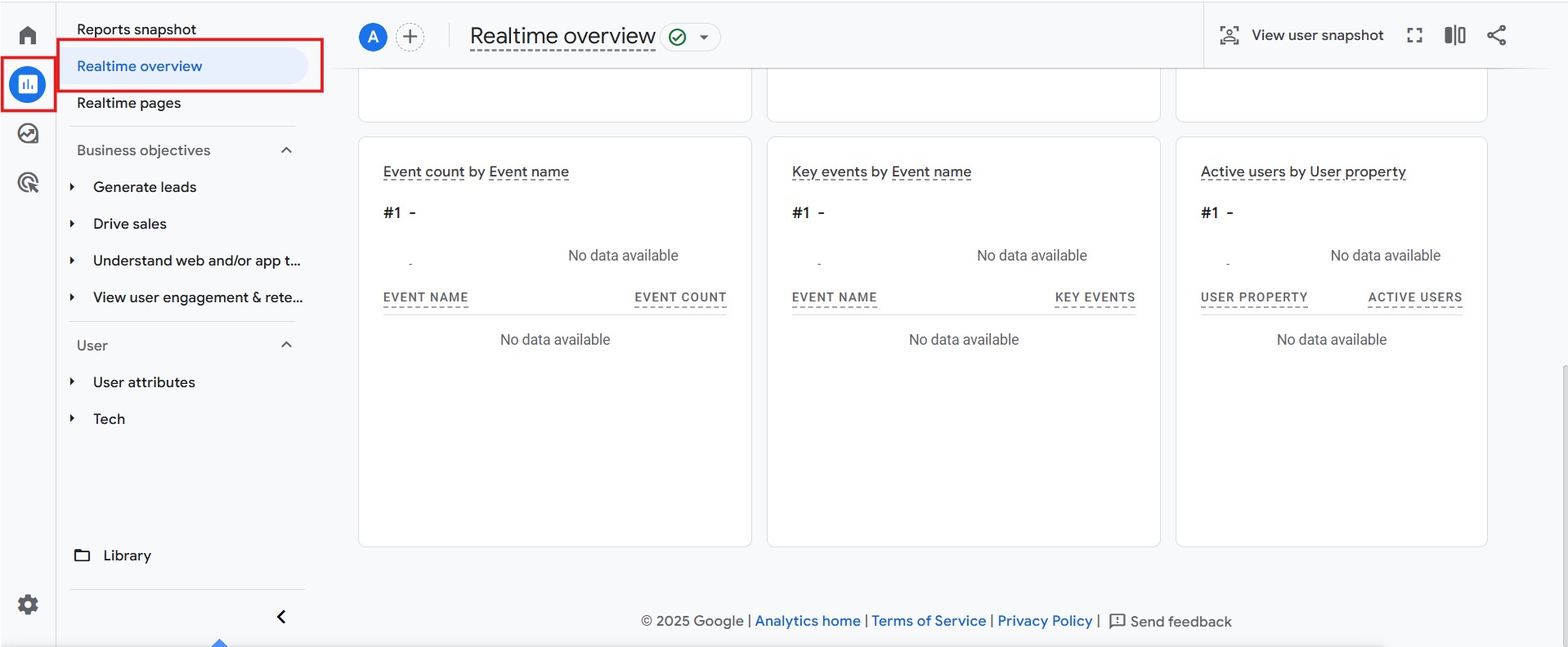1568x647 pixels.
Task: Collapse the Business objectives section
Action: (x=286, y=150)
